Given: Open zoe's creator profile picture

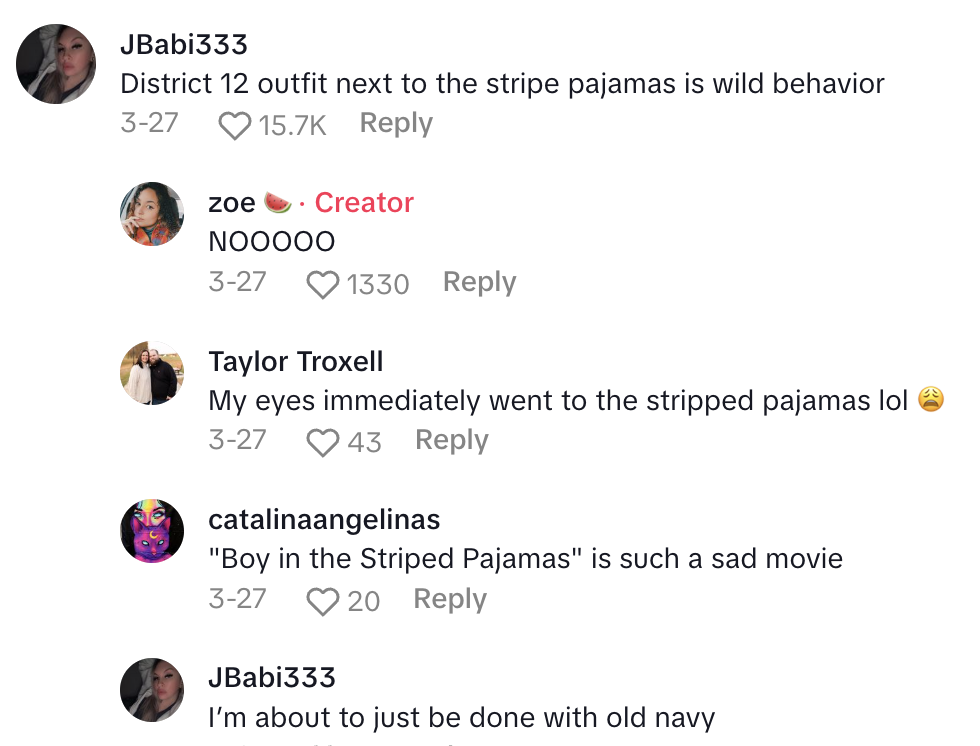Looking at the screenshot, I should pyautogui.click(x=152, y=214).
